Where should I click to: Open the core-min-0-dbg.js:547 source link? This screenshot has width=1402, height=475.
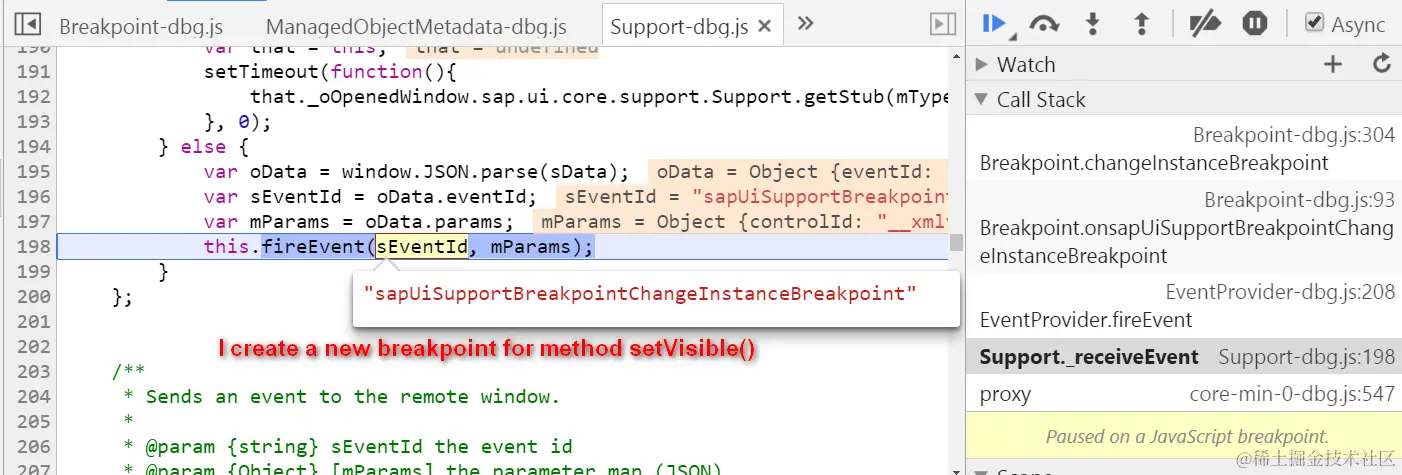[x=1292, y=394]
